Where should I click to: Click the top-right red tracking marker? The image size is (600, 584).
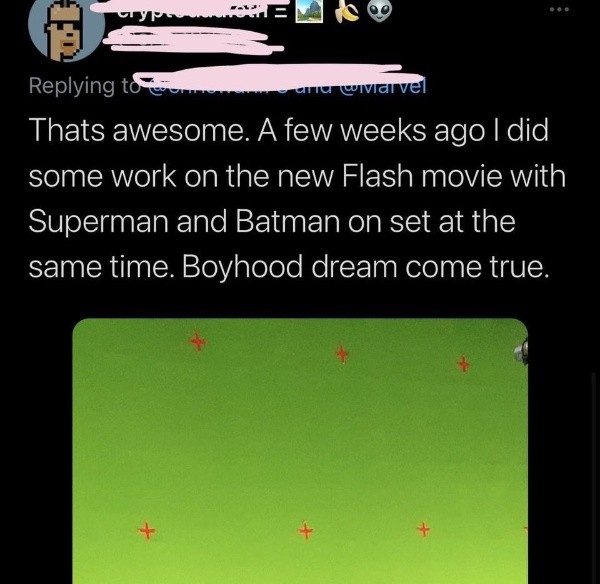pos(463,364)
